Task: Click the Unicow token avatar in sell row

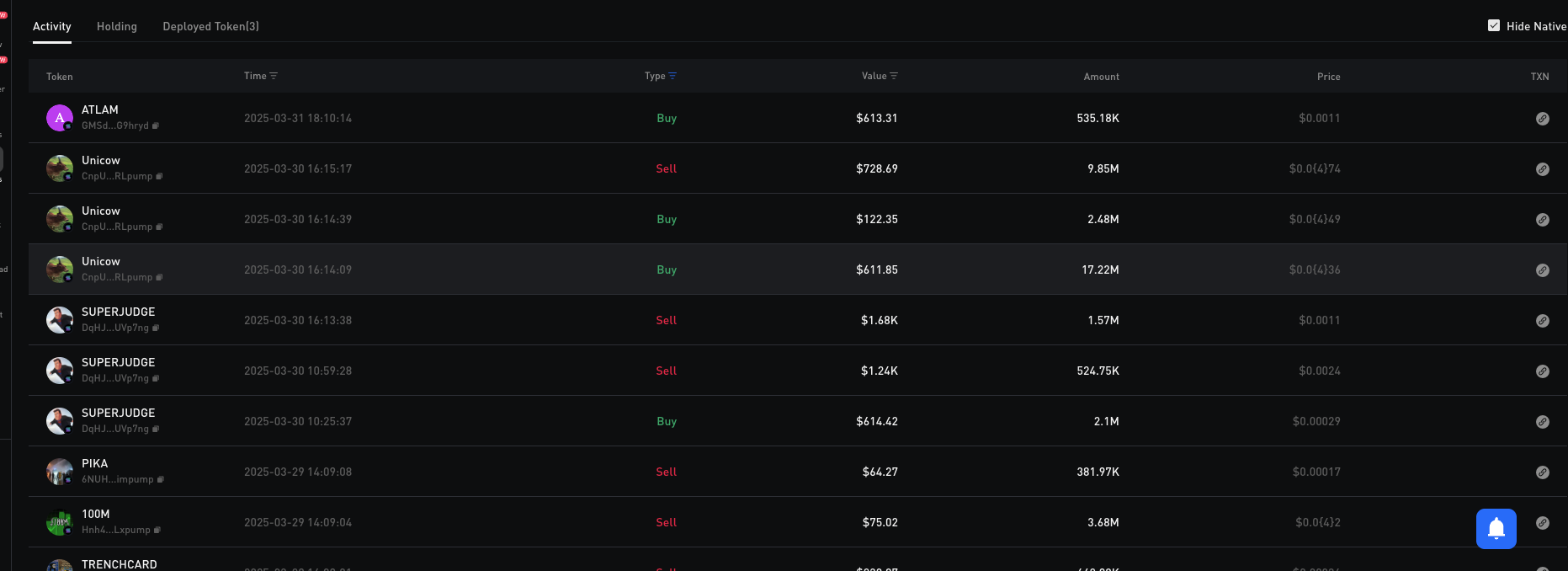Action: coord(59,168)
